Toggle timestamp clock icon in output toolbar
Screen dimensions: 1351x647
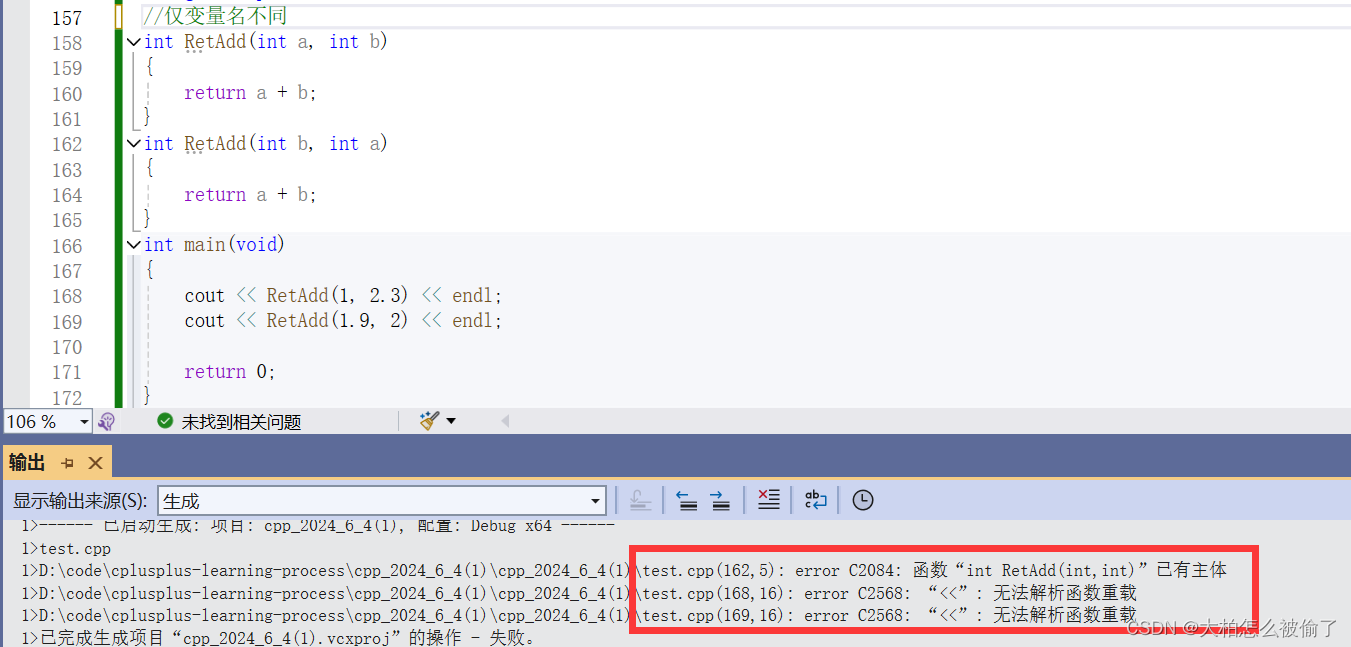[x=863, y=500]
